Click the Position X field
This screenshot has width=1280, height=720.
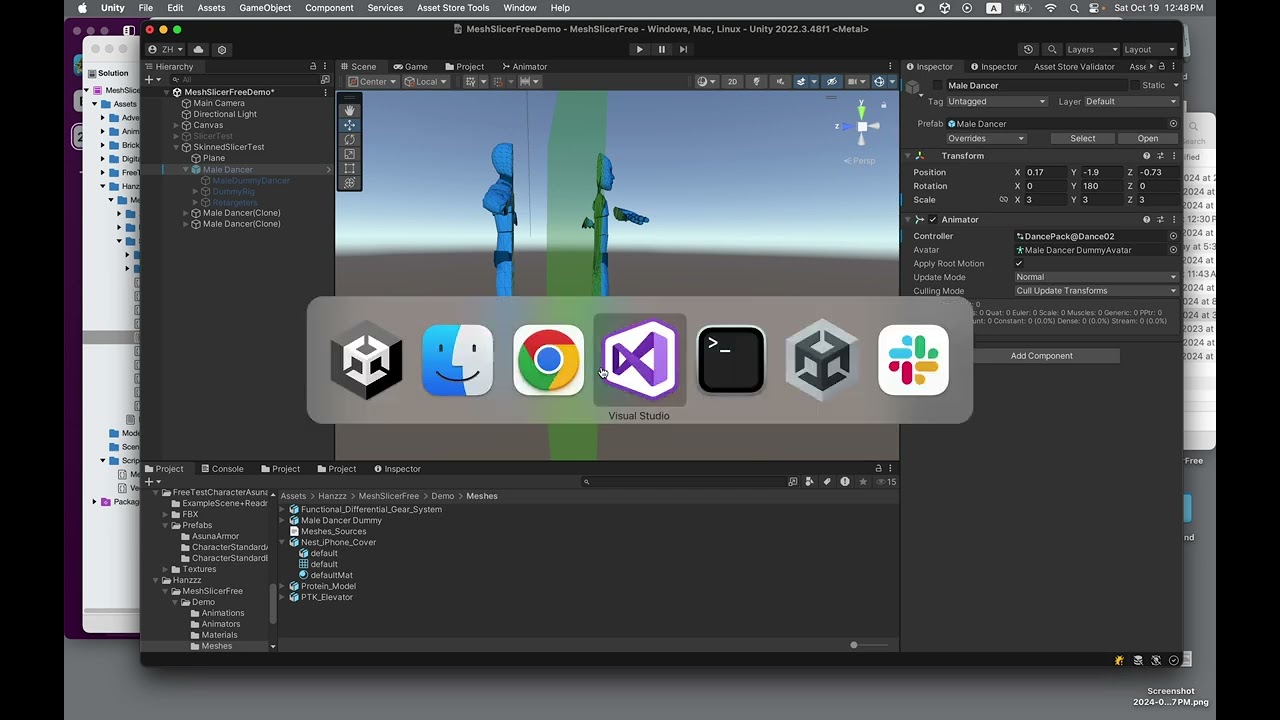tap(1044, 173)
